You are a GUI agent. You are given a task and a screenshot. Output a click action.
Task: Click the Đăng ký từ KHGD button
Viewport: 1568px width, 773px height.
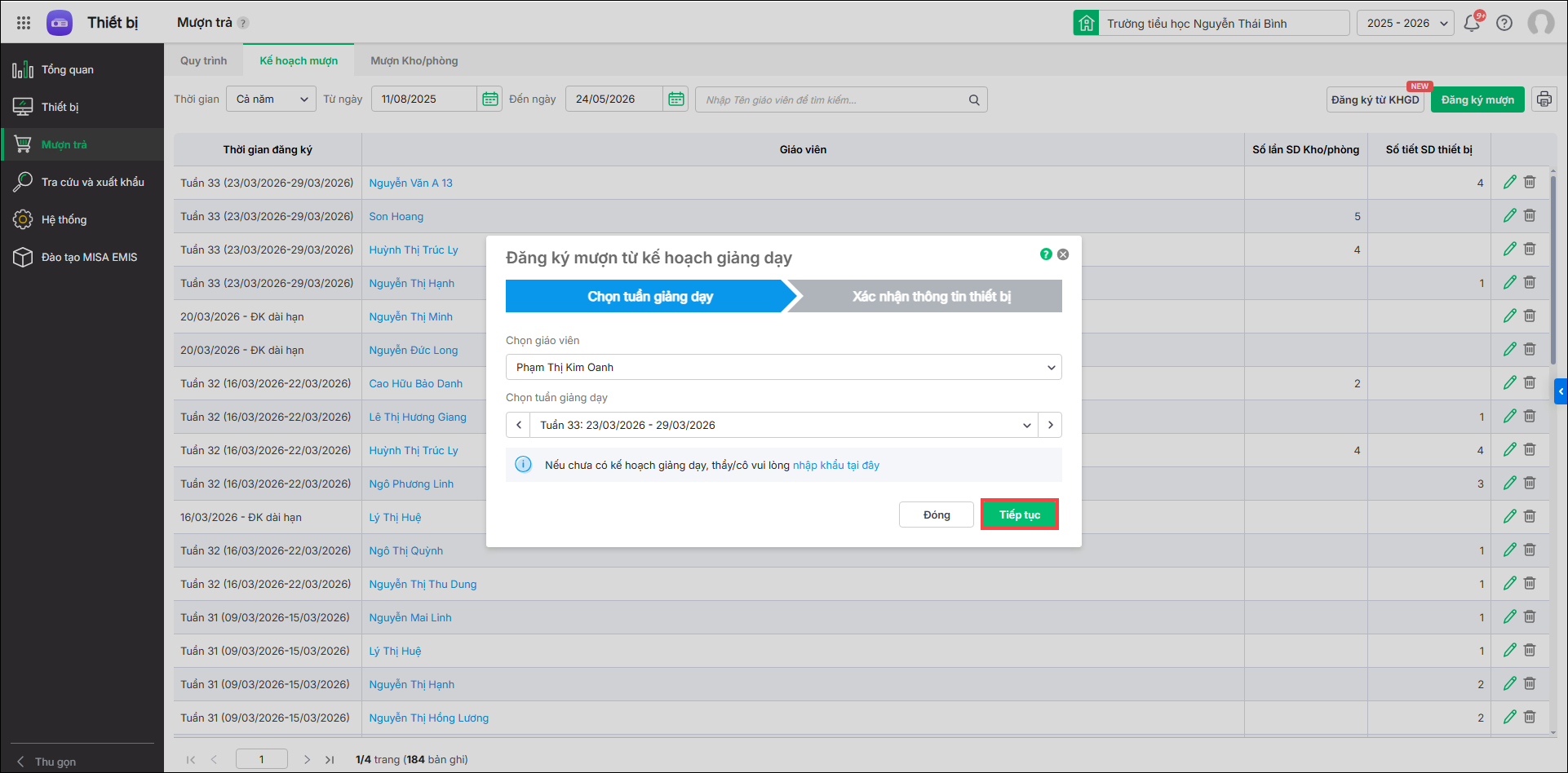pyautogui.click(x=1375, y=99)
